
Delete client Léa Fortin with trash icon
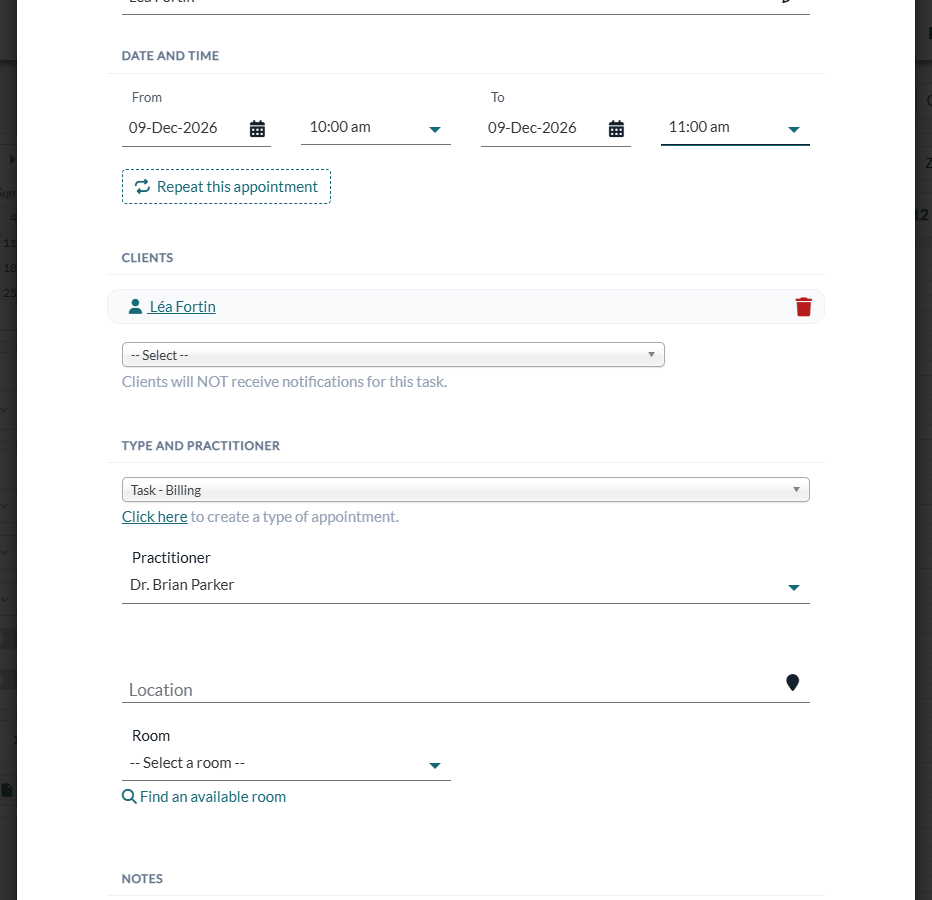pos(803,307)
